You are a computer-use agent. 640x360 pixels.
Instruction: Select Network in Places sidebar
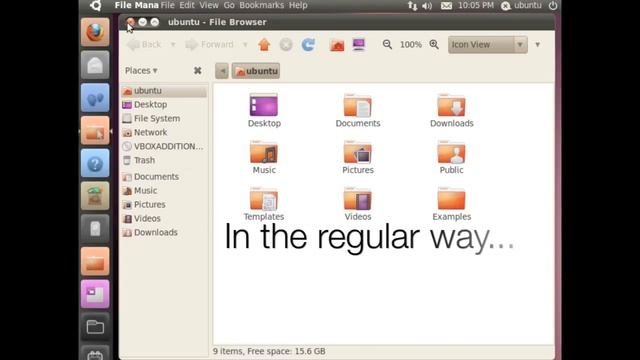point(164,132)
